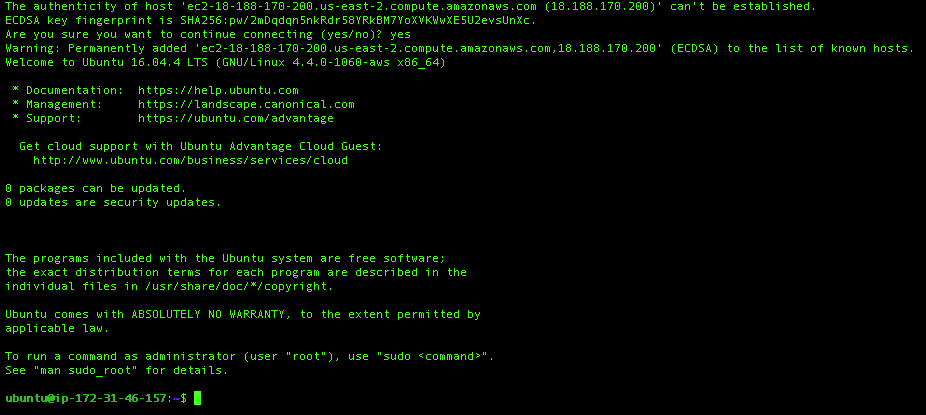Click the "0 packages can be updated" line
Viewport: 926px width, 415px height.
pos(96,188)
